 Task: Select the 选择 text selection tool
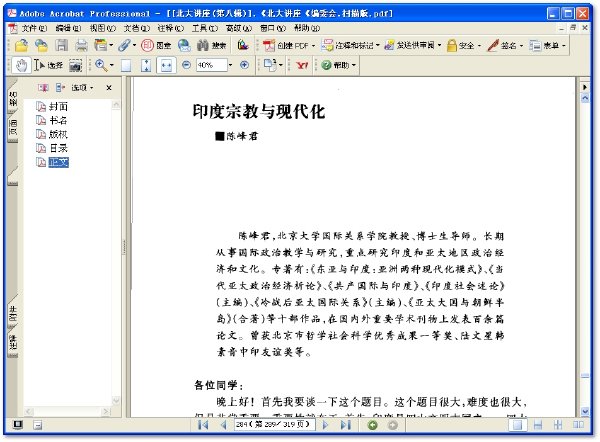pyautogui.click(x=48, y=65)
